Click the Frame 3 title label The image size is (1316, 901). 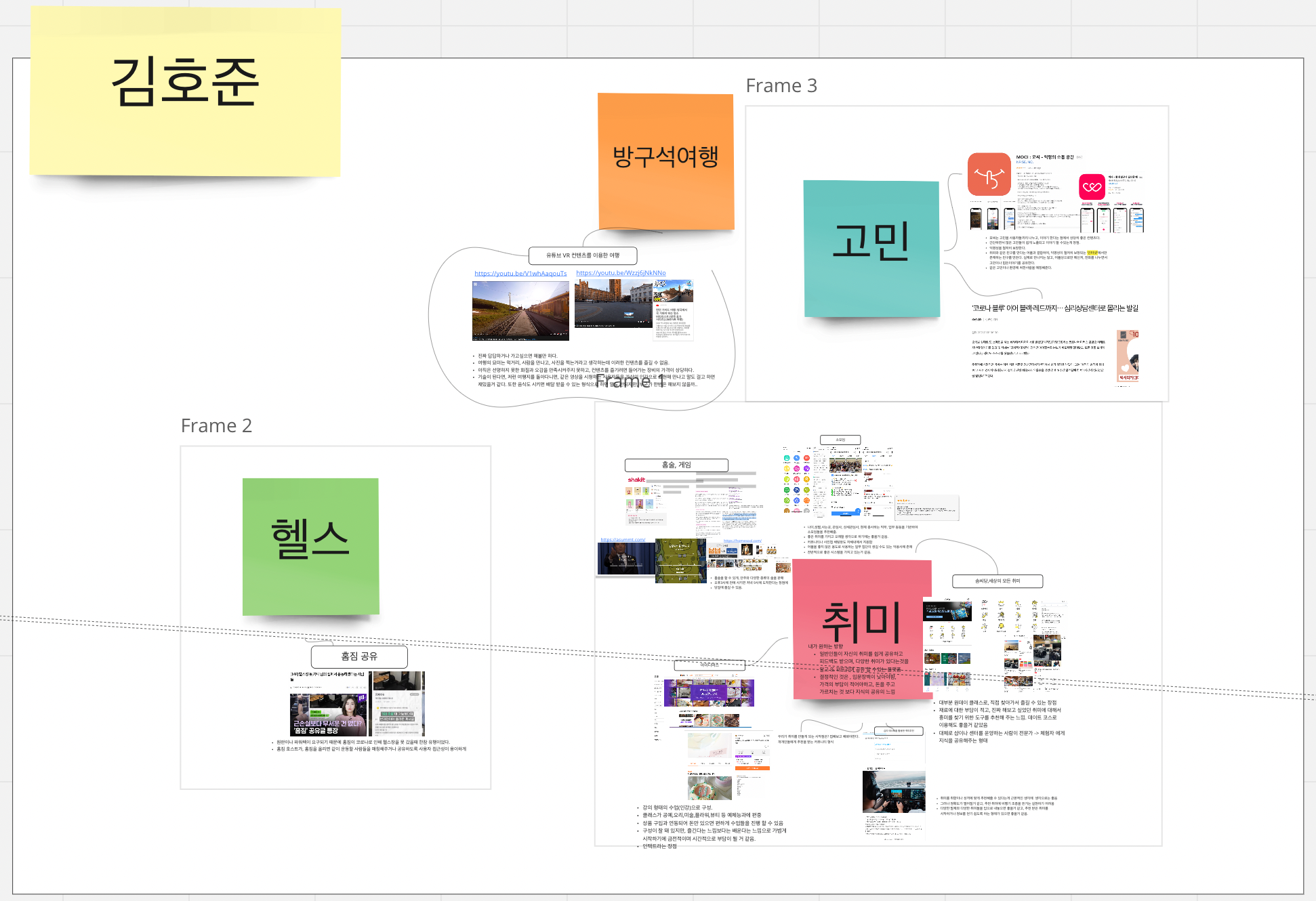coord(781,86)
